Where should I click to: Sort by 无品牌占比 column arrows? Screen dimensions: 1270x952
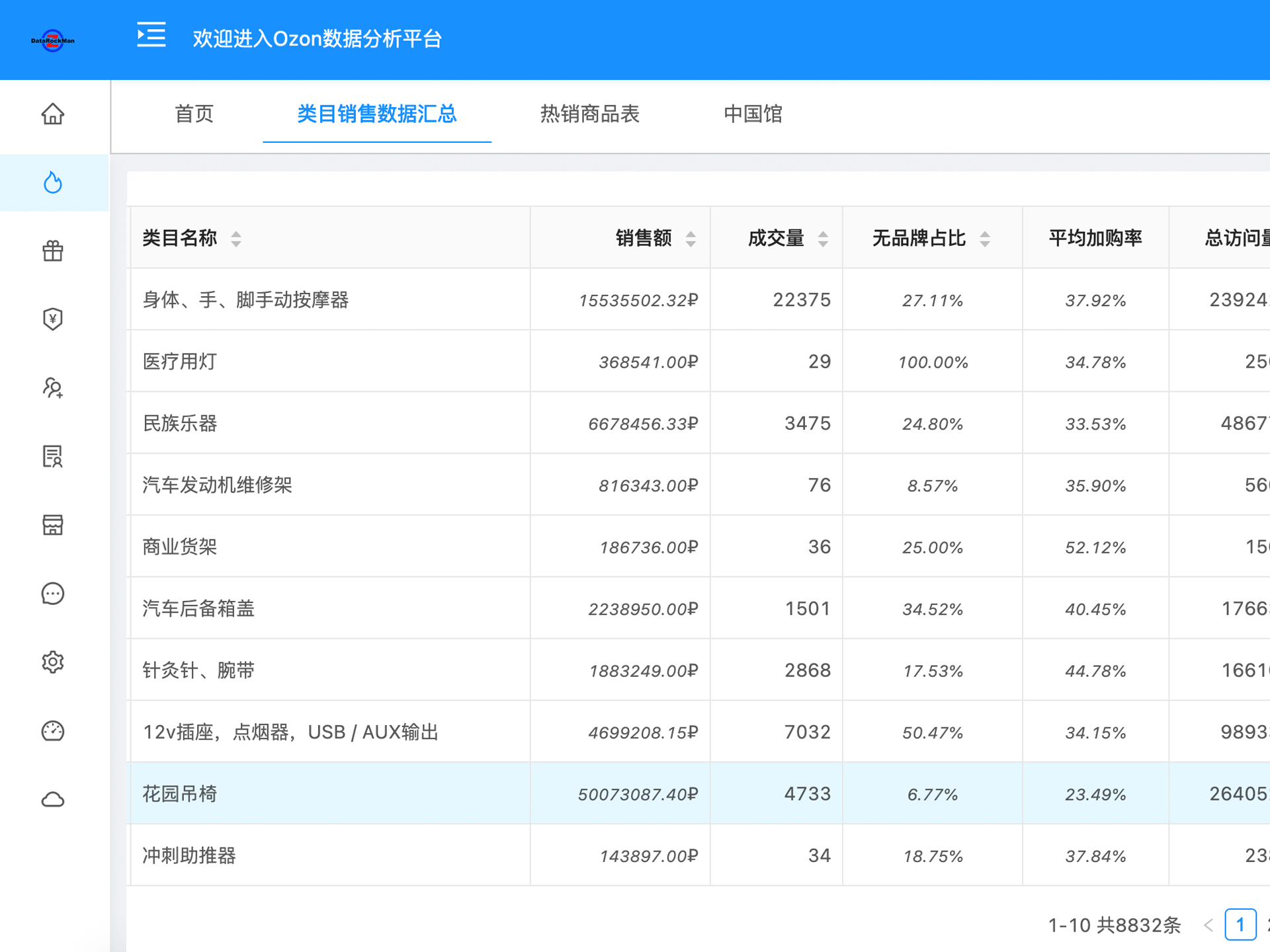coord(985,239)
